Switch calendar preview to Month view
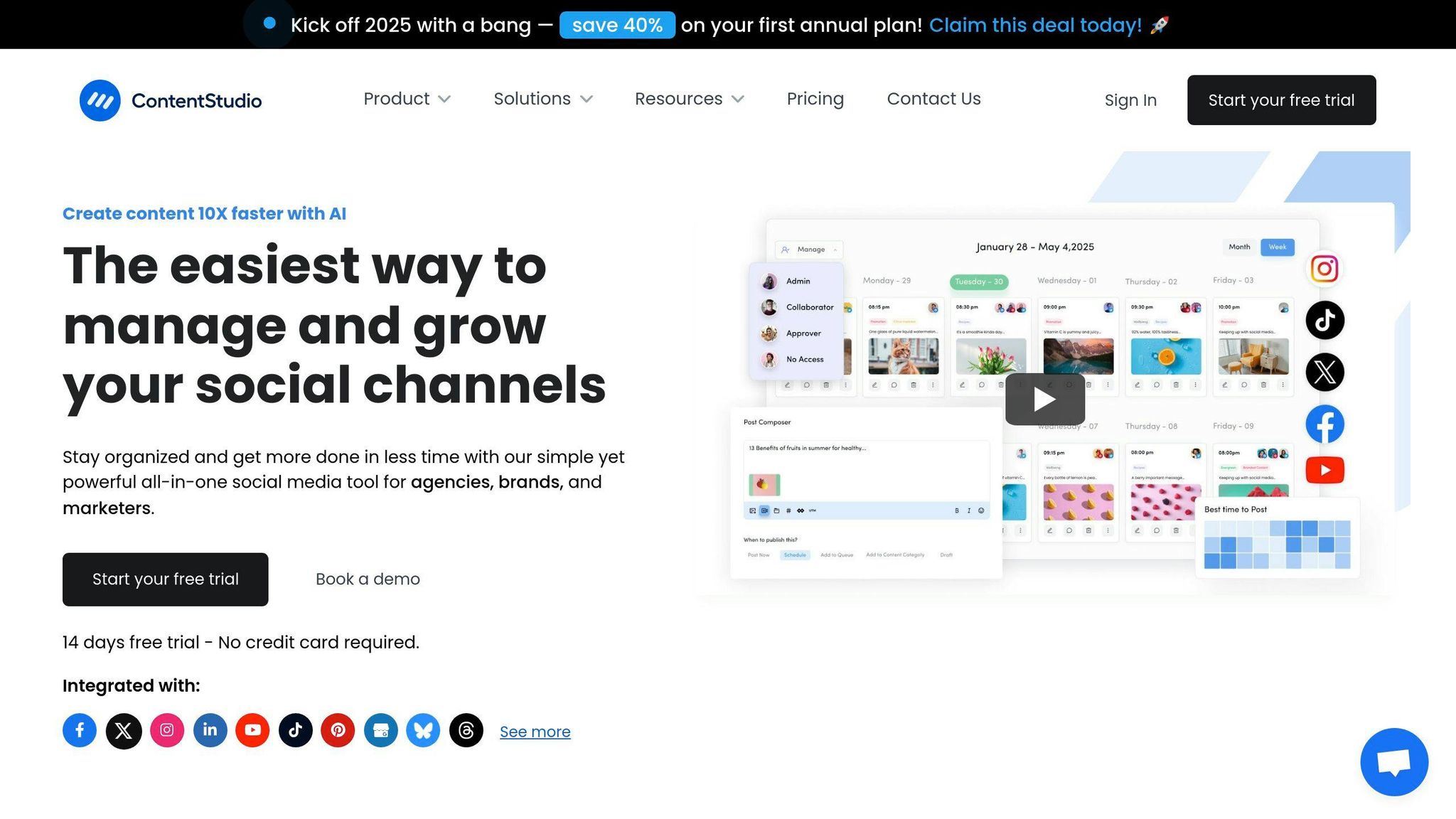This screenshot has width=1456, height=819. point(1239,247)
